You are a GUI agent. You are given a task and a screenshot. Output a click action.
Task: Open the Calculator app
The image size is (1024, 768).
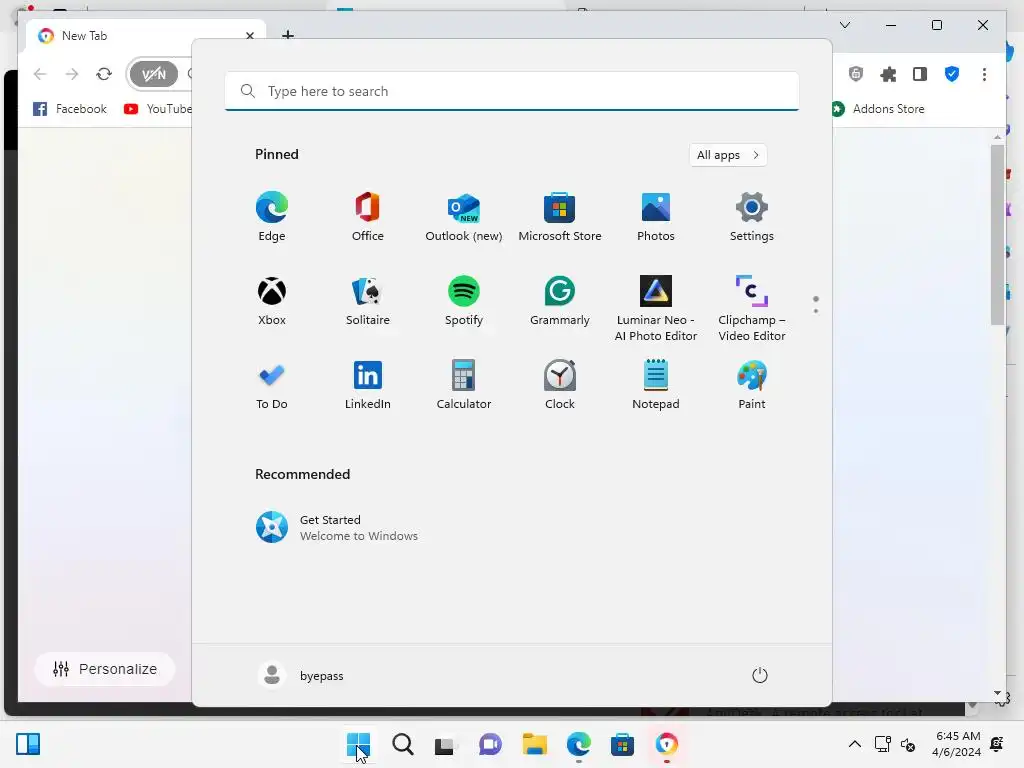pos(464,385)
